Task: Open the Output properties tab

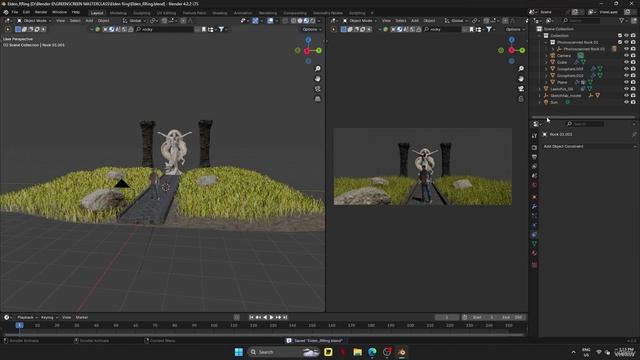Action: click(534, 157)
